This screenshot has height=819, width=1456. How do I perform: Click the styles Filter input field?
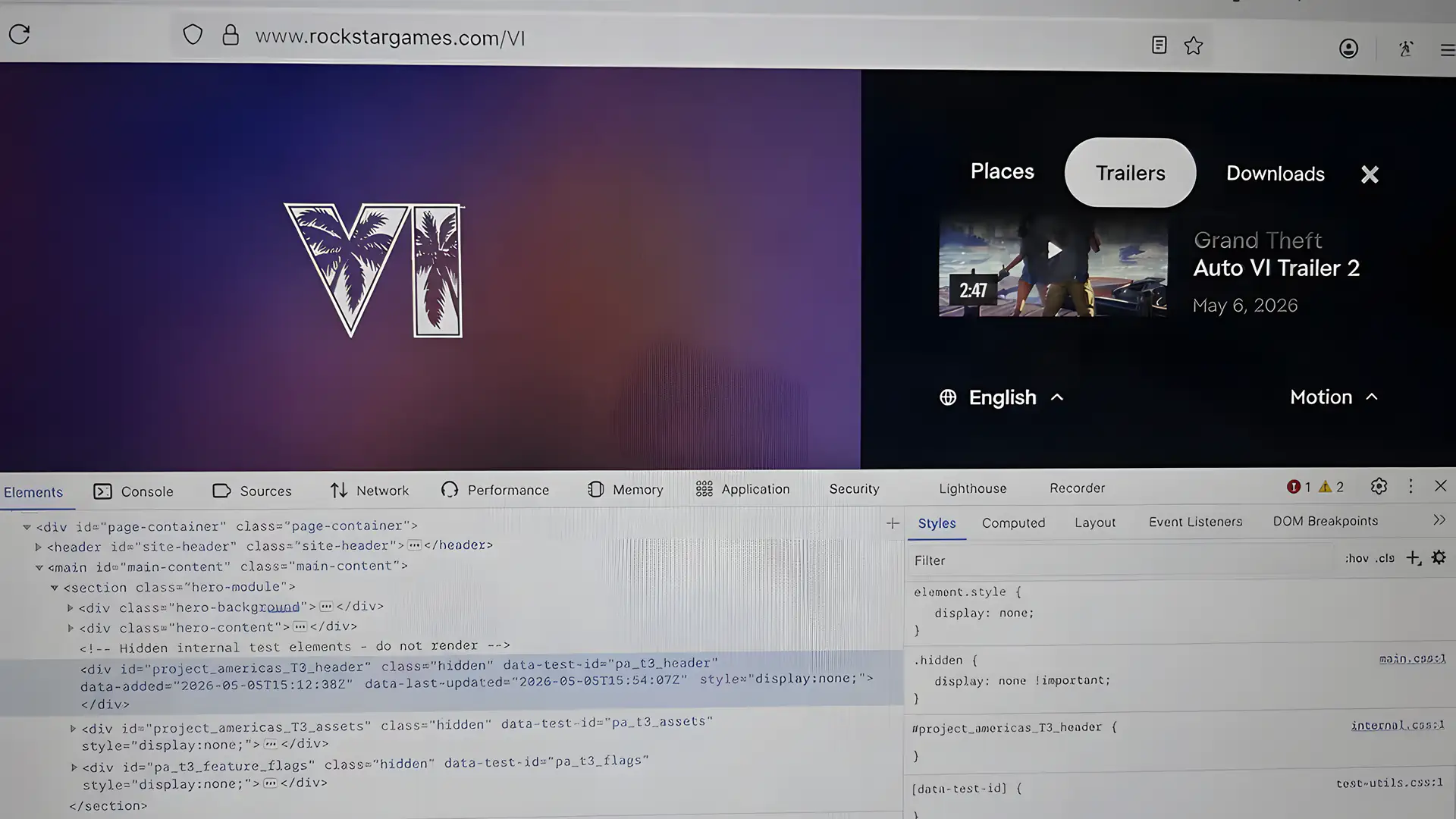pyautogui.click(x=1122, y=560)
